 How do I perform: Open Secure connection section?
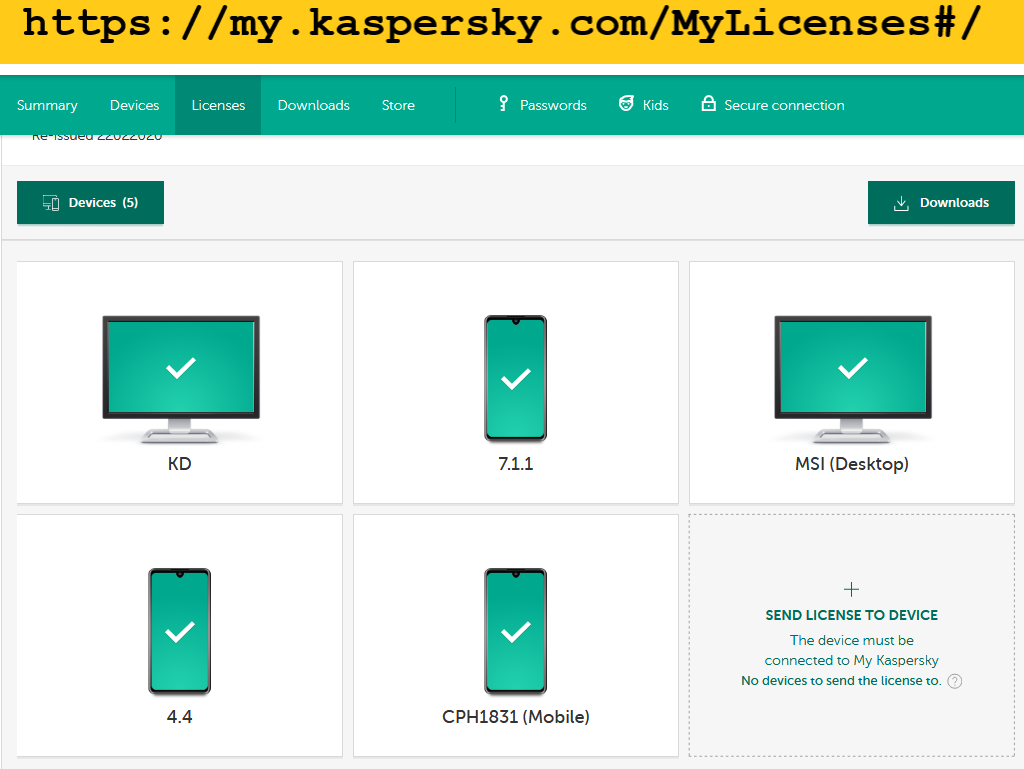[x=784, y=105]
